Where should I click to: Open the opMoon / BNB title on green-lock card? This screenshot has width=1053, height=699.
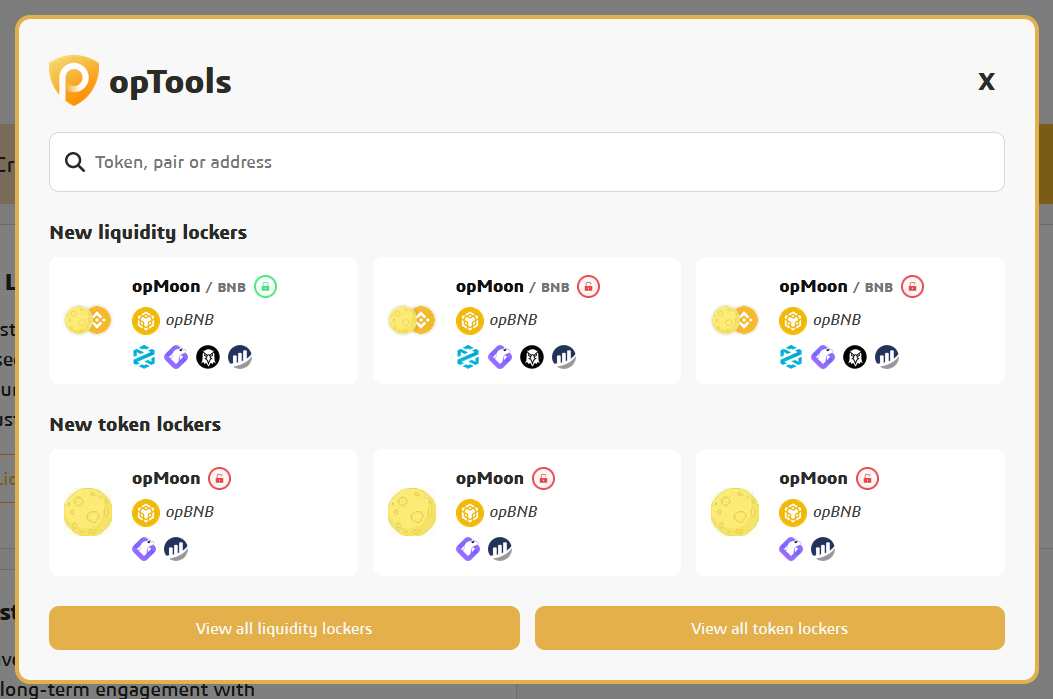click(189, 287)
